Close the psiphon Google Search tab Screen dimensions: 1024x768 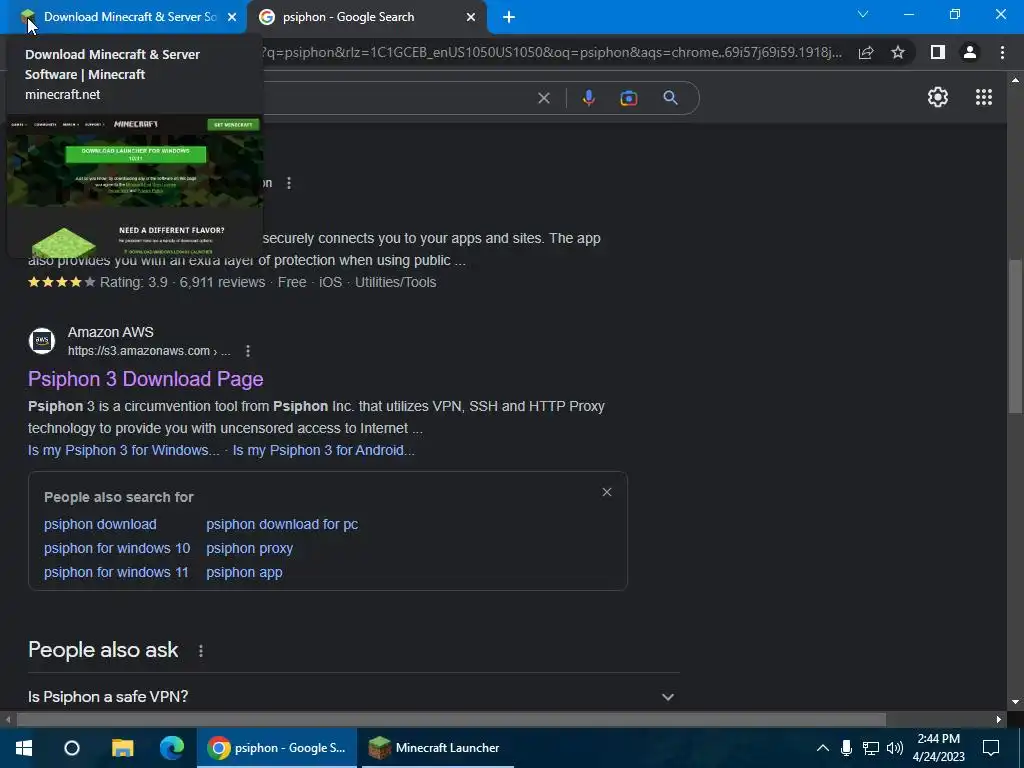click(471, 17)
